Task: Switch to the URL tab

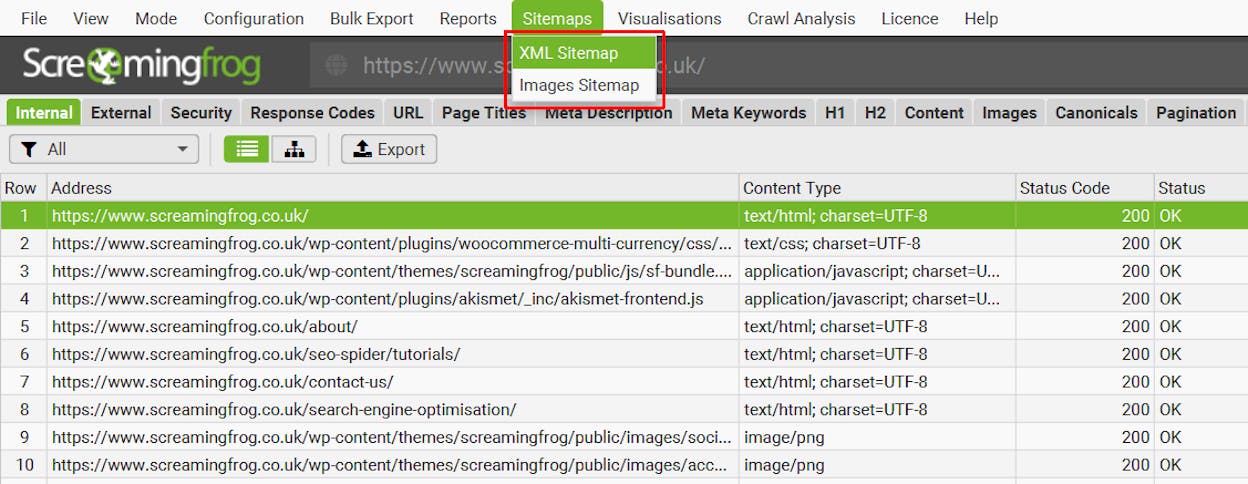Action: [408, 113]
